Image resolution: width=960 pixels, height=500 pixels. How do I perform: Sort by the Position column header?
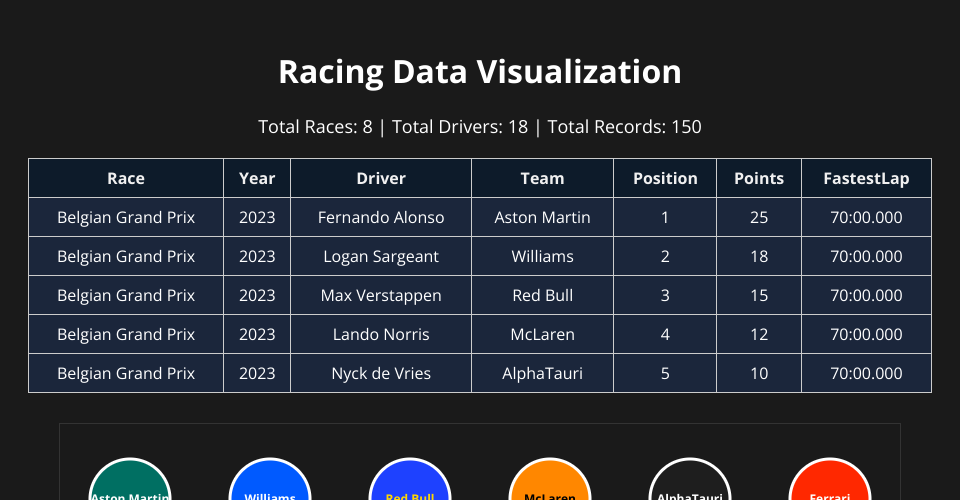click(x=665, y=178)
